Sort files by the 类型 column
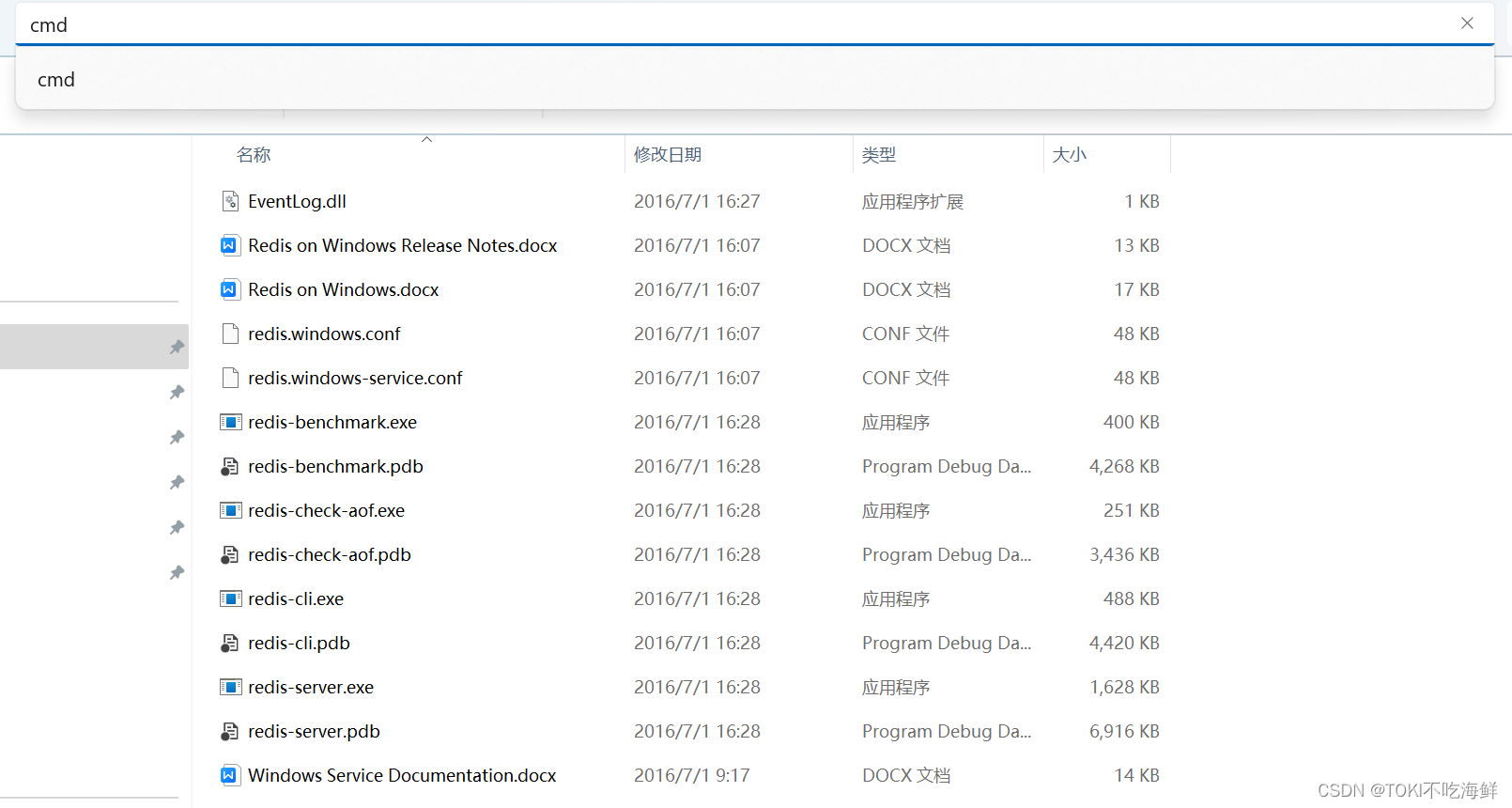 click(879, 154)
